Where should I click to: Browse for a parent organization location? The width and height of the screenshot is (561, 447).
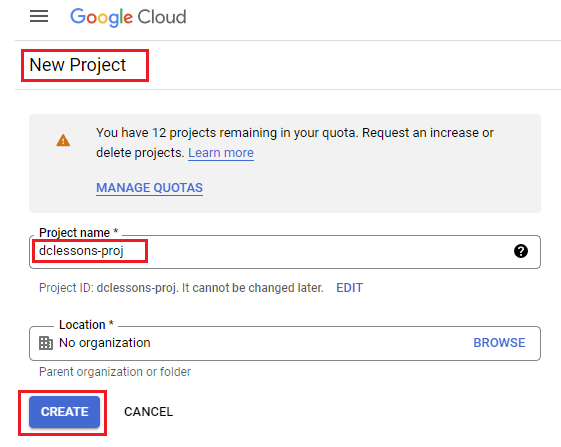499,343
